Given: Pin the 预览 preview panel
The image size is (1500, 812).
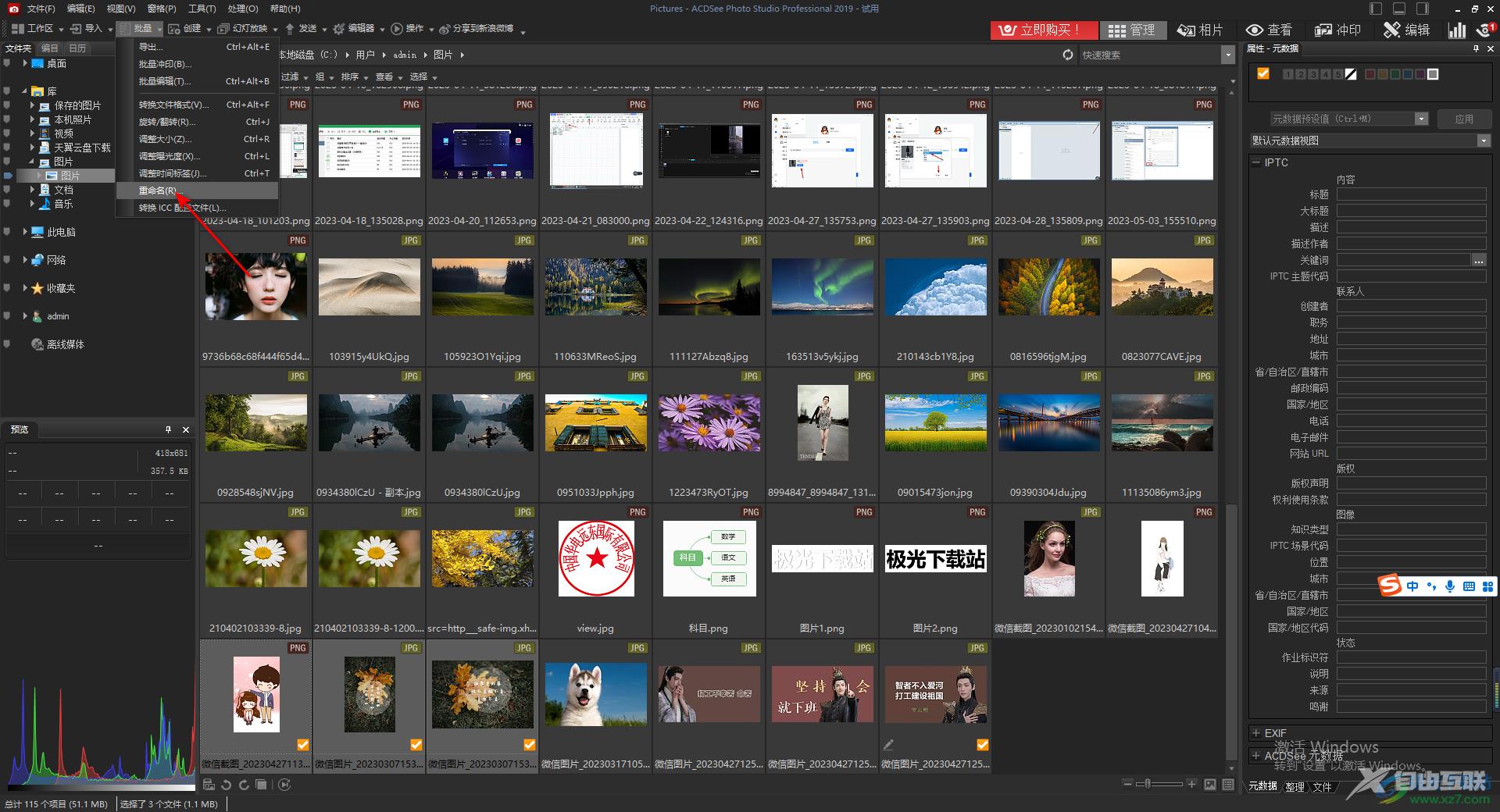Looking at the screenshot, I should tap(168, 429).
